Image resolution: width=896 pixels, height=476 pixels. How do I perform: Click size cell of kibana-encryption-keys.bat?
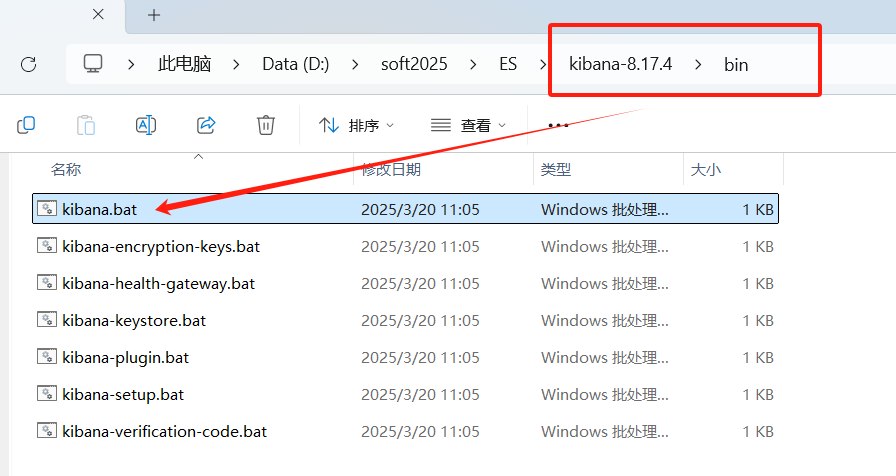tap(758, 246)
